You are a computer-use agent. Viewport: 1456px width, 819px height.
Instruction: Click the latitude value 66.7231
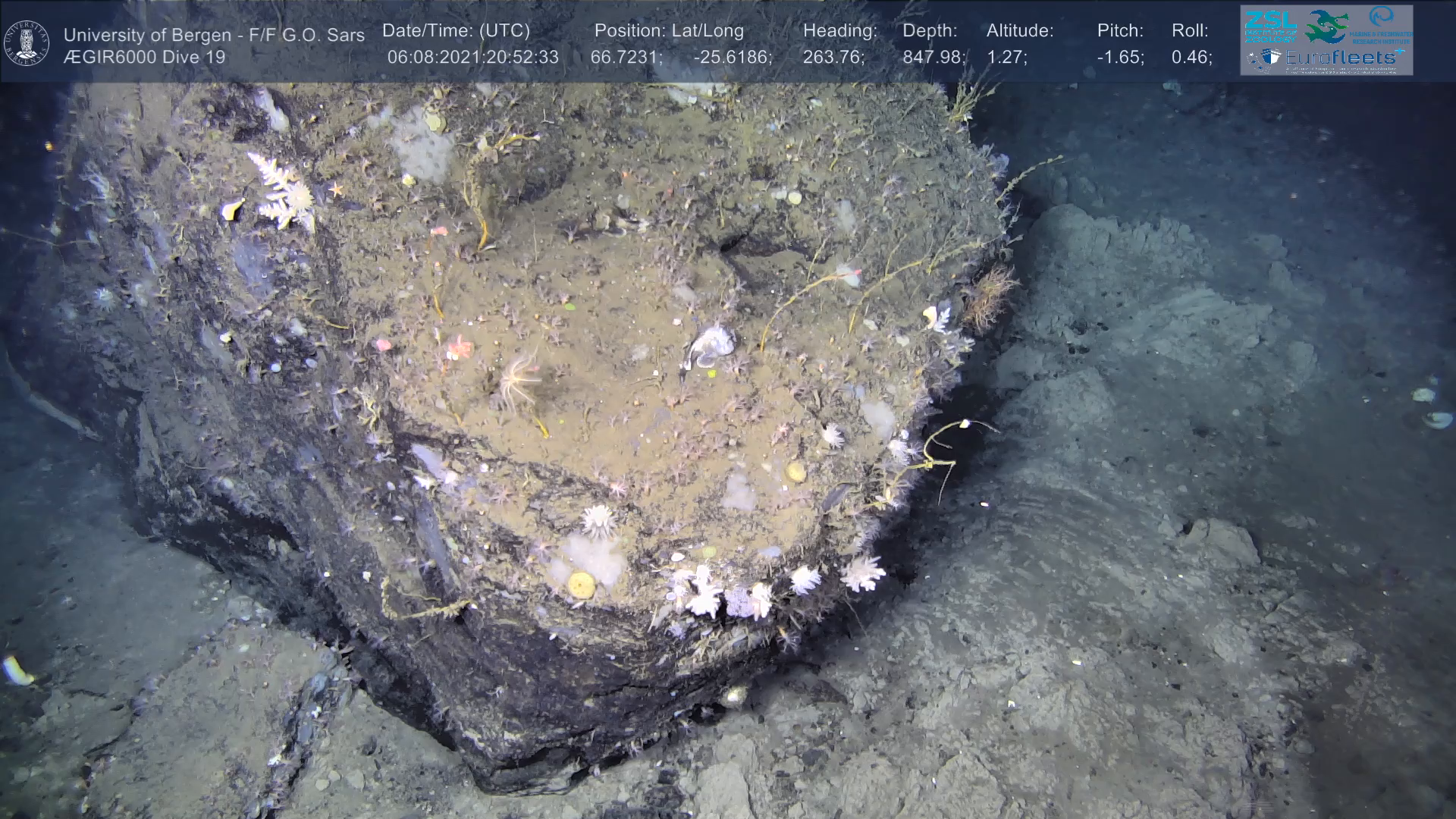pos(626,58)
